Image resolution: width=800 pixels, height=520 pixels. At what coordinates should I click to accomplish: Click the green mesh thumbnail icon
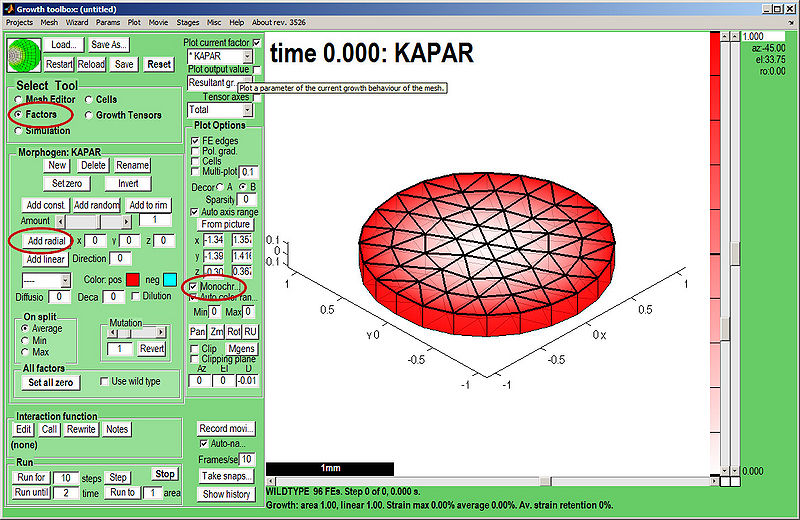pos(24,55)
